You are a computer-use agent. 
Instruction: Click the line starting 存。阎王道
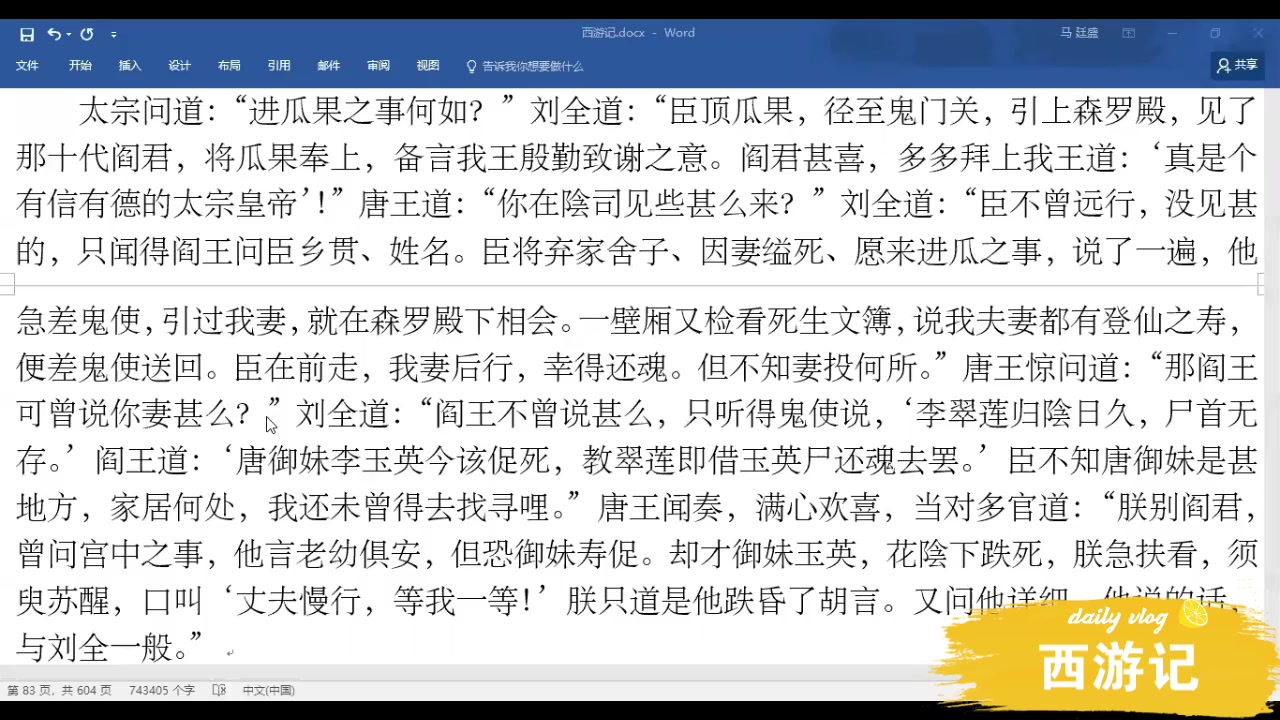coord(636,461)
